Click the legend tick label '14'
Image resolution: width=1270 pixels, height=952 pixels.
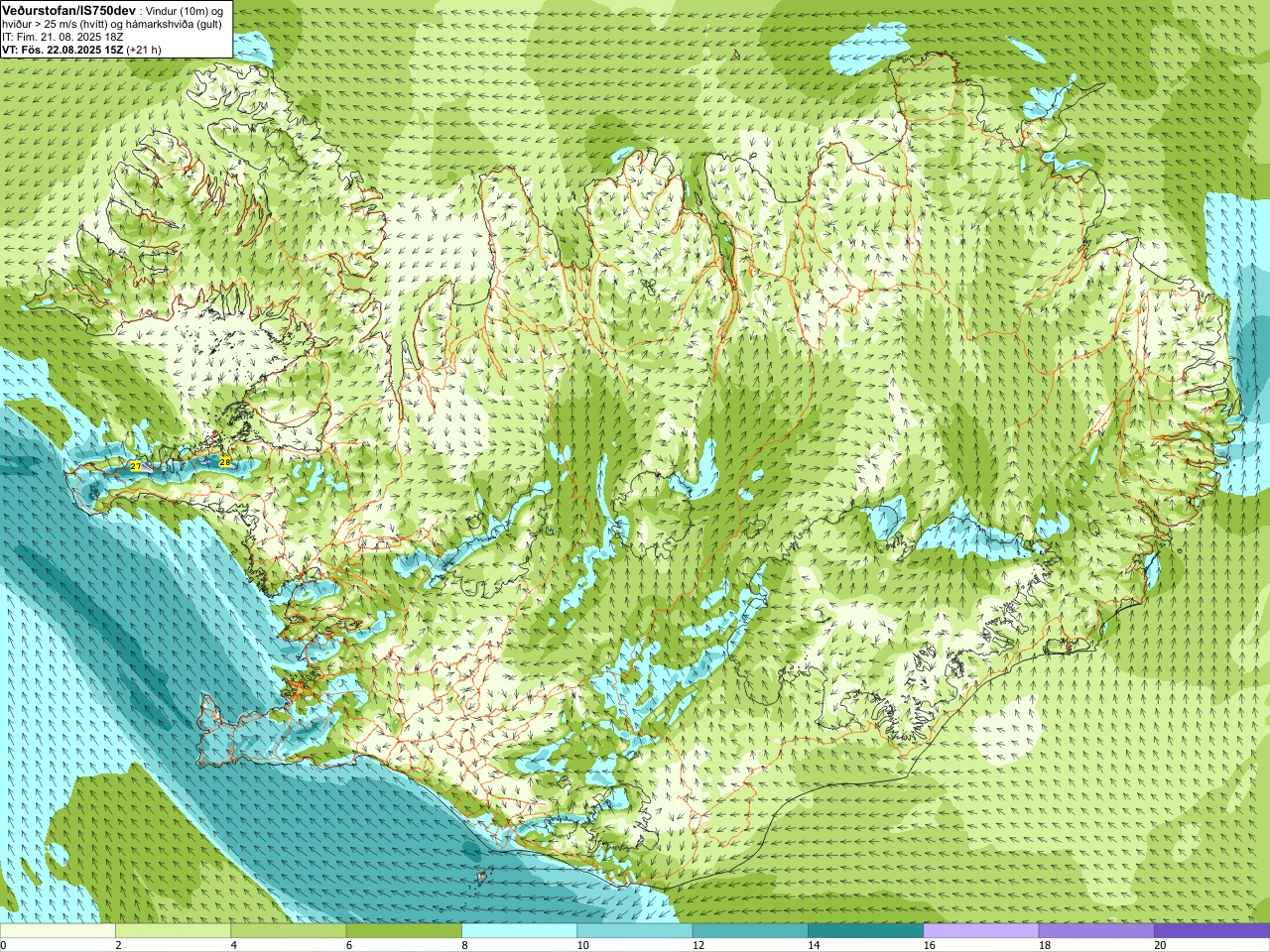click(x=814, y=945)
